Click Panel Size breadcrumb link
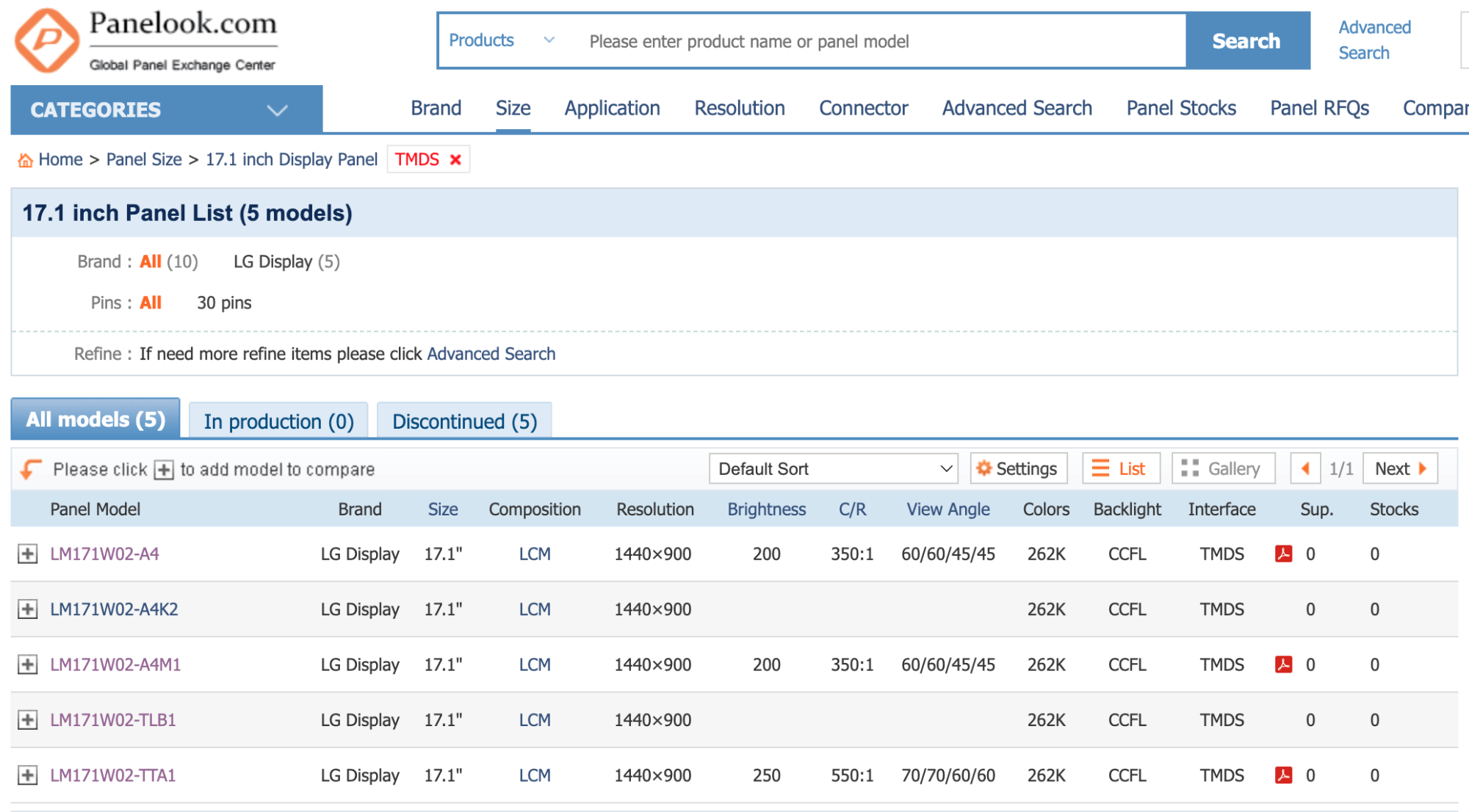The image size is (1469, 812). click(x=144, y=159)
